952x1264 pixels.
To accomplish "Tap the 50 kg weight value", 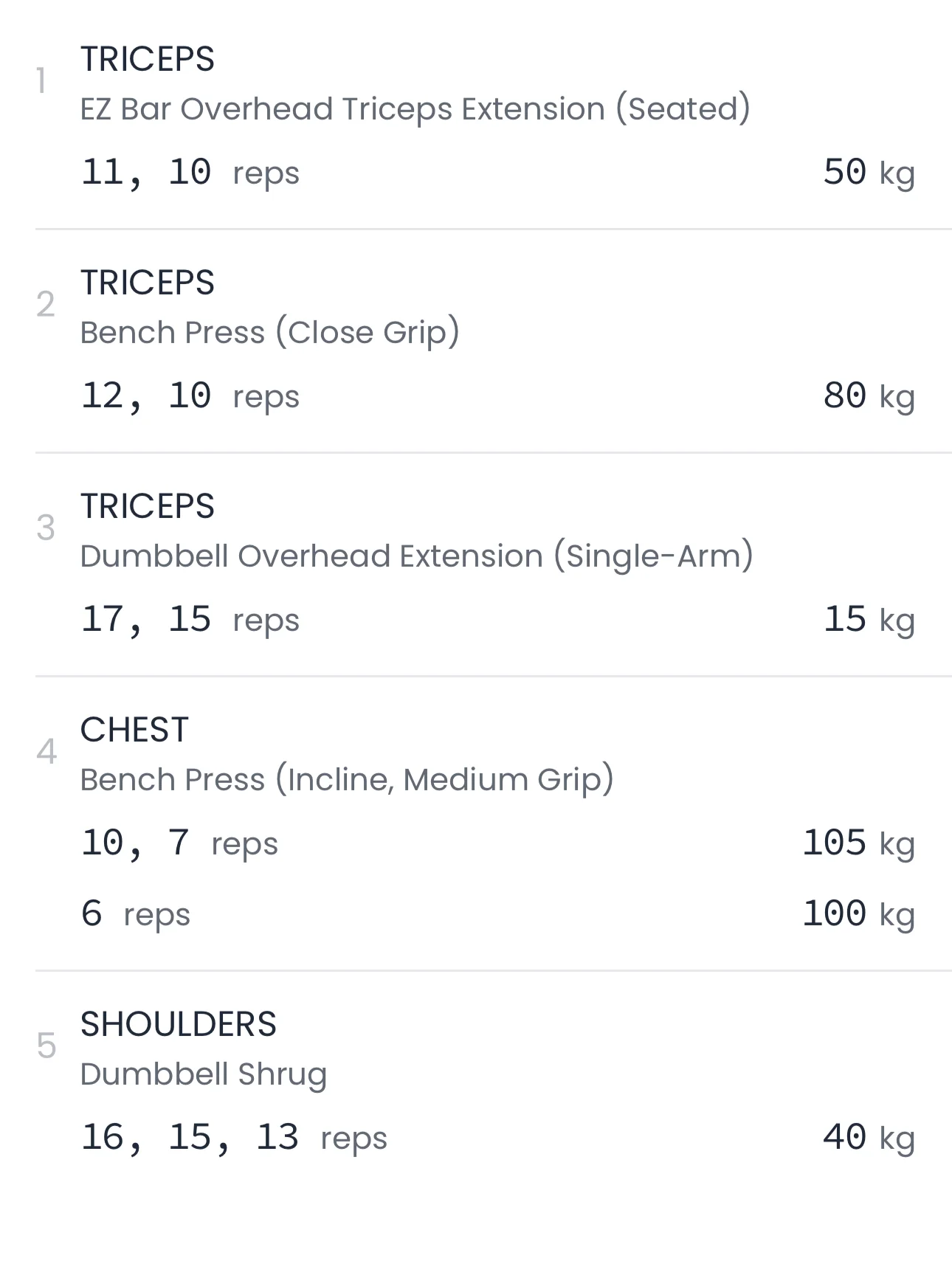I will coord(869,173).
